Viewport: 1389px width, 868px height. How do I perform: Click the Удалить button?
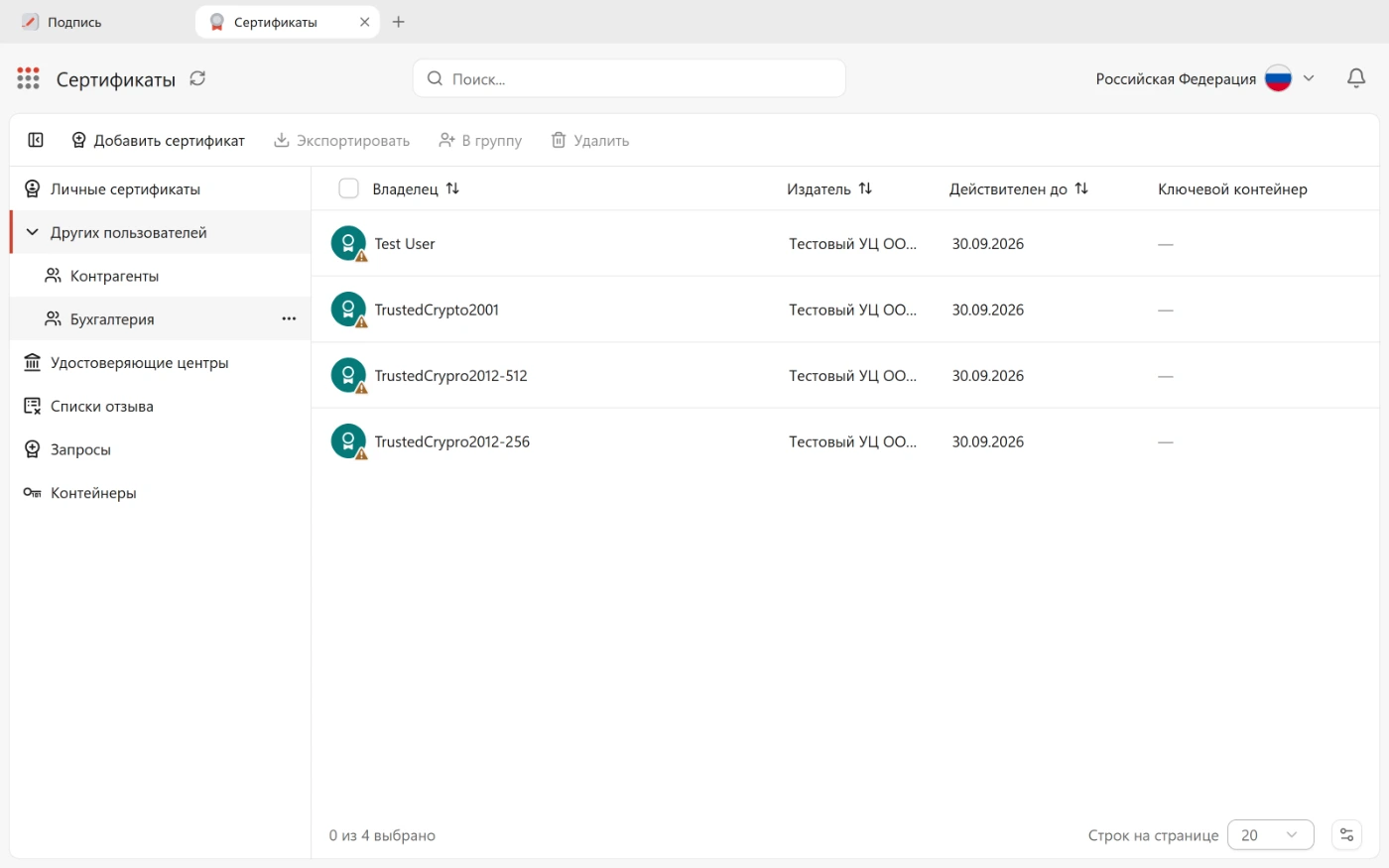point(590,140)
